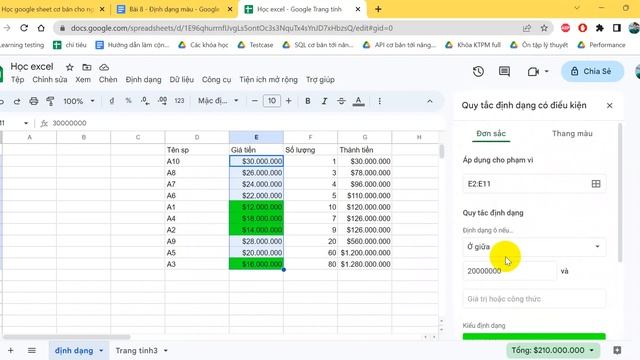
Task: Open more toolbar options
Action: pos(380,101)
